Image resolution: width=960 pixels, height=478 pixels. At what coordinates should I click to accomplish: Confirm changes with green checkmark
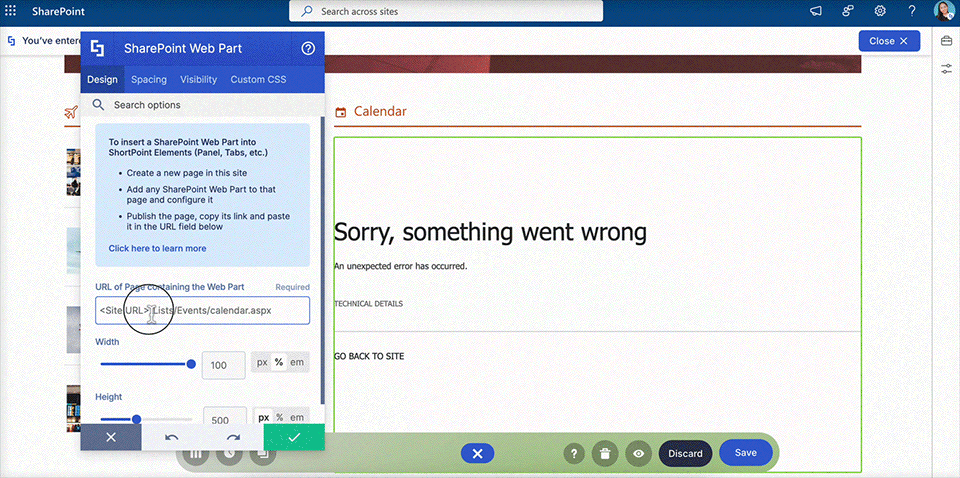[294, 437]
